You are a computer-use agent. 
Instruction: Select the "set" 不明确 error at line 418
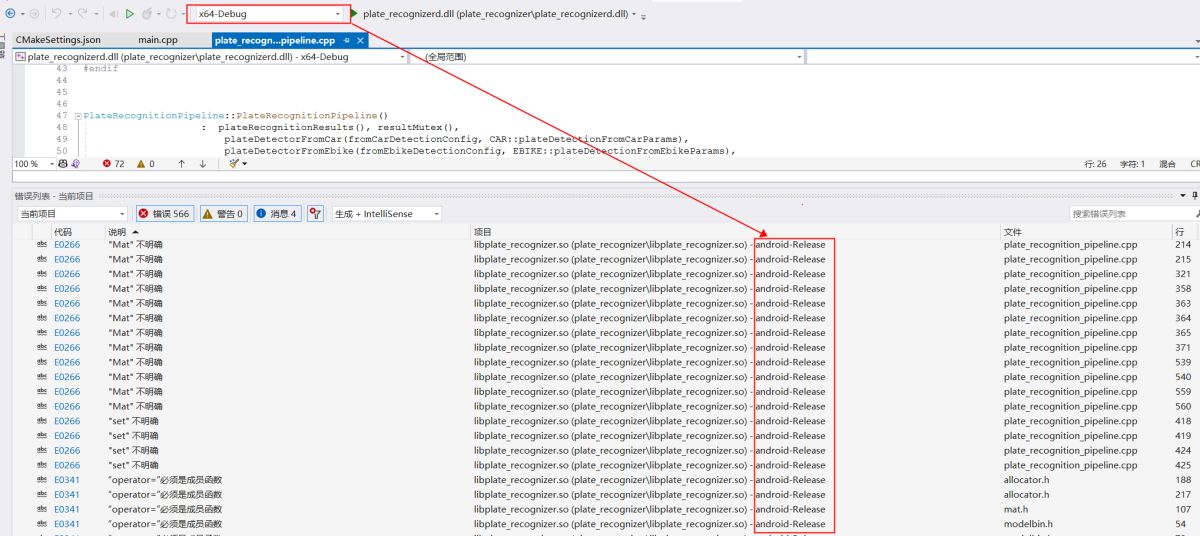[132, 421]
